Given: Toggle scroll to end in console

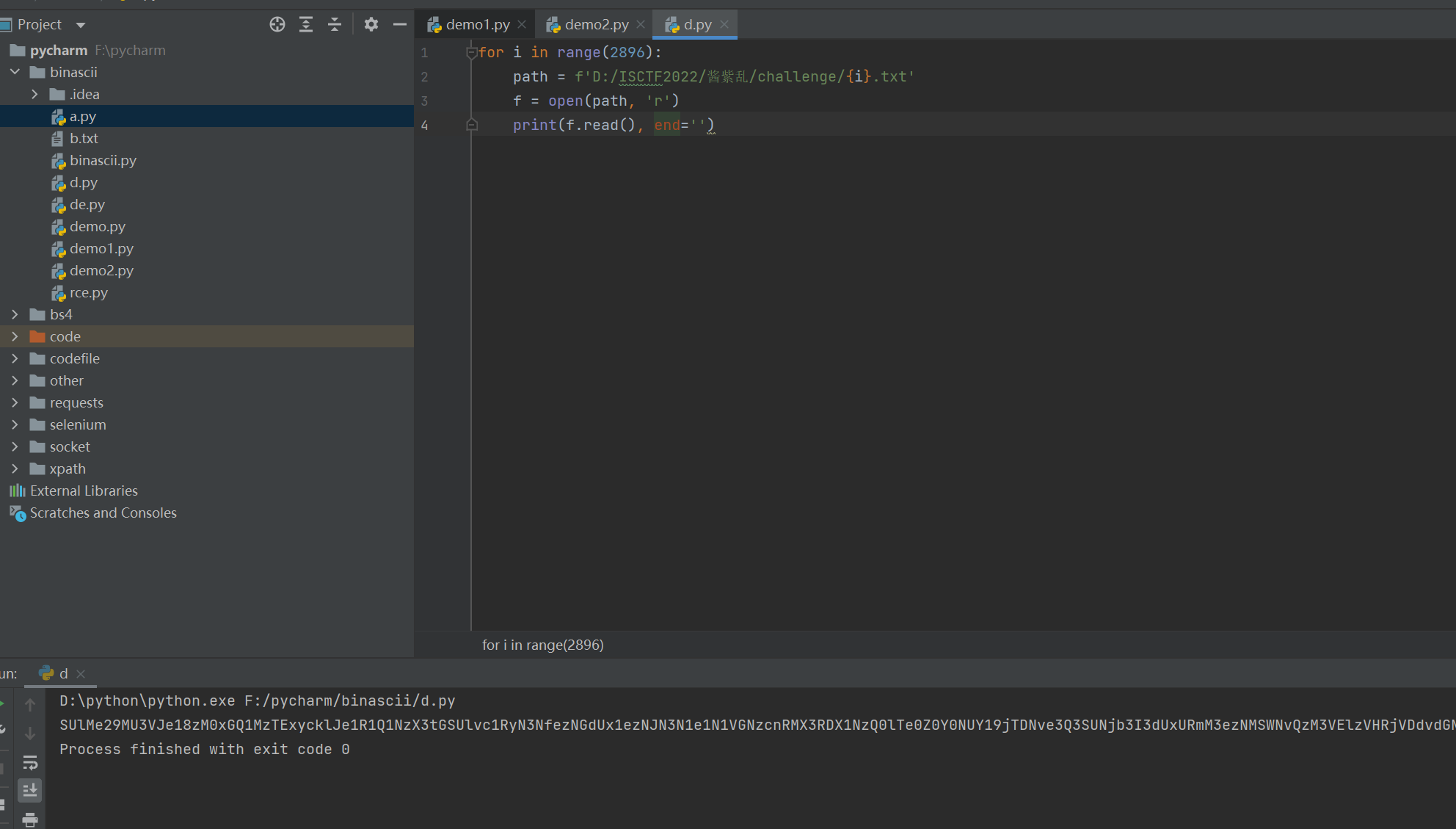Looking at the screenshot, I should click(x=30, y=790).
